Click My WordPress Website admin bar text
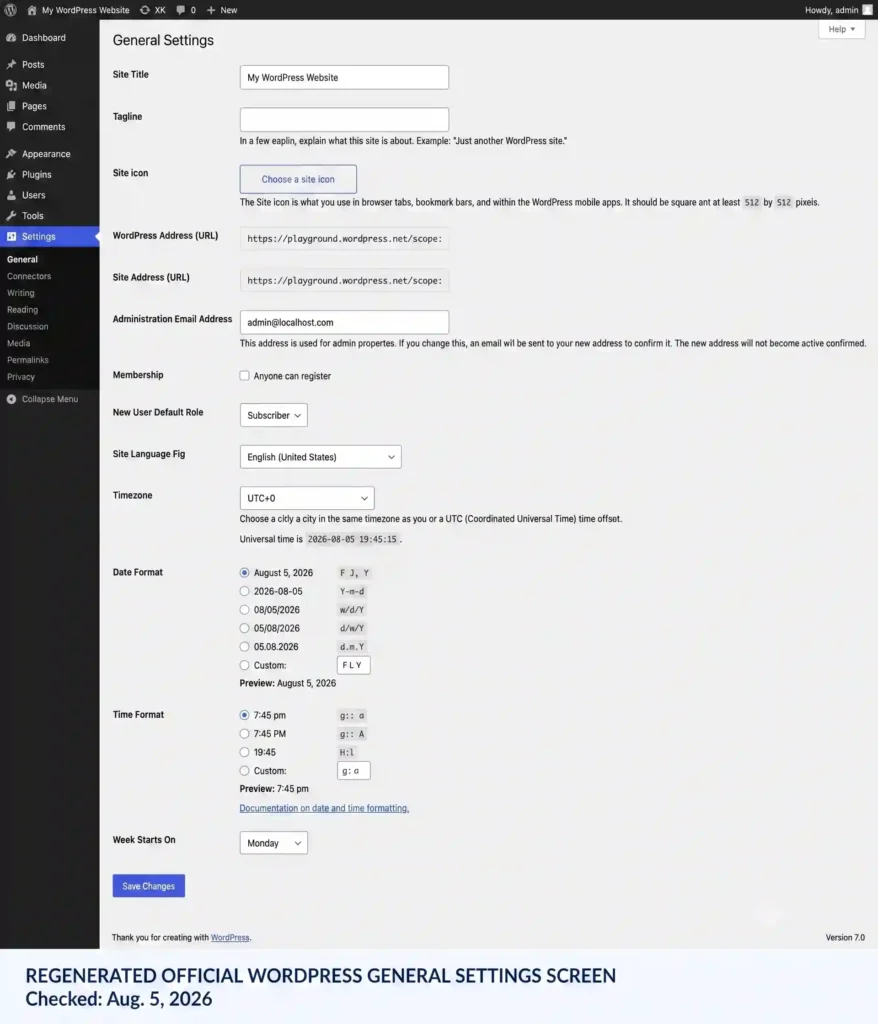The height and width of the screenshot is (1024, 878). tap(86, 10)
